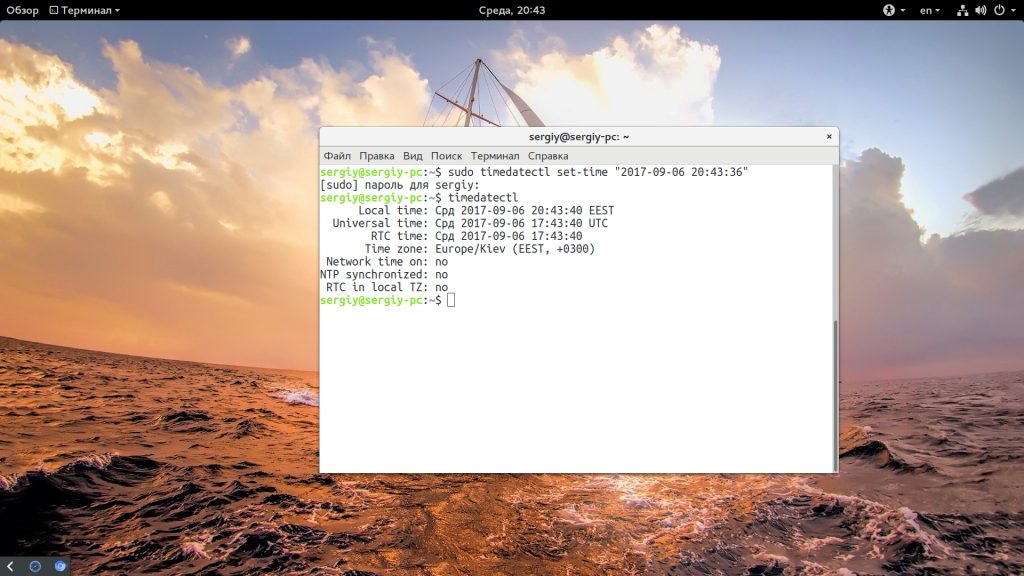Click the volume speaker icon

point(980,10)
